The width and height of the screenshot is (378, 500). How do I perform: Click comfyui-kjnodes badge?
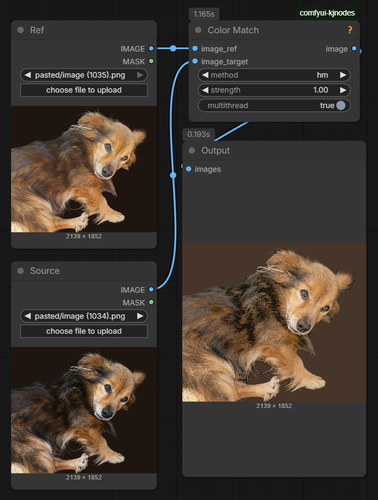pyautogui.click(x=327, y=13)
